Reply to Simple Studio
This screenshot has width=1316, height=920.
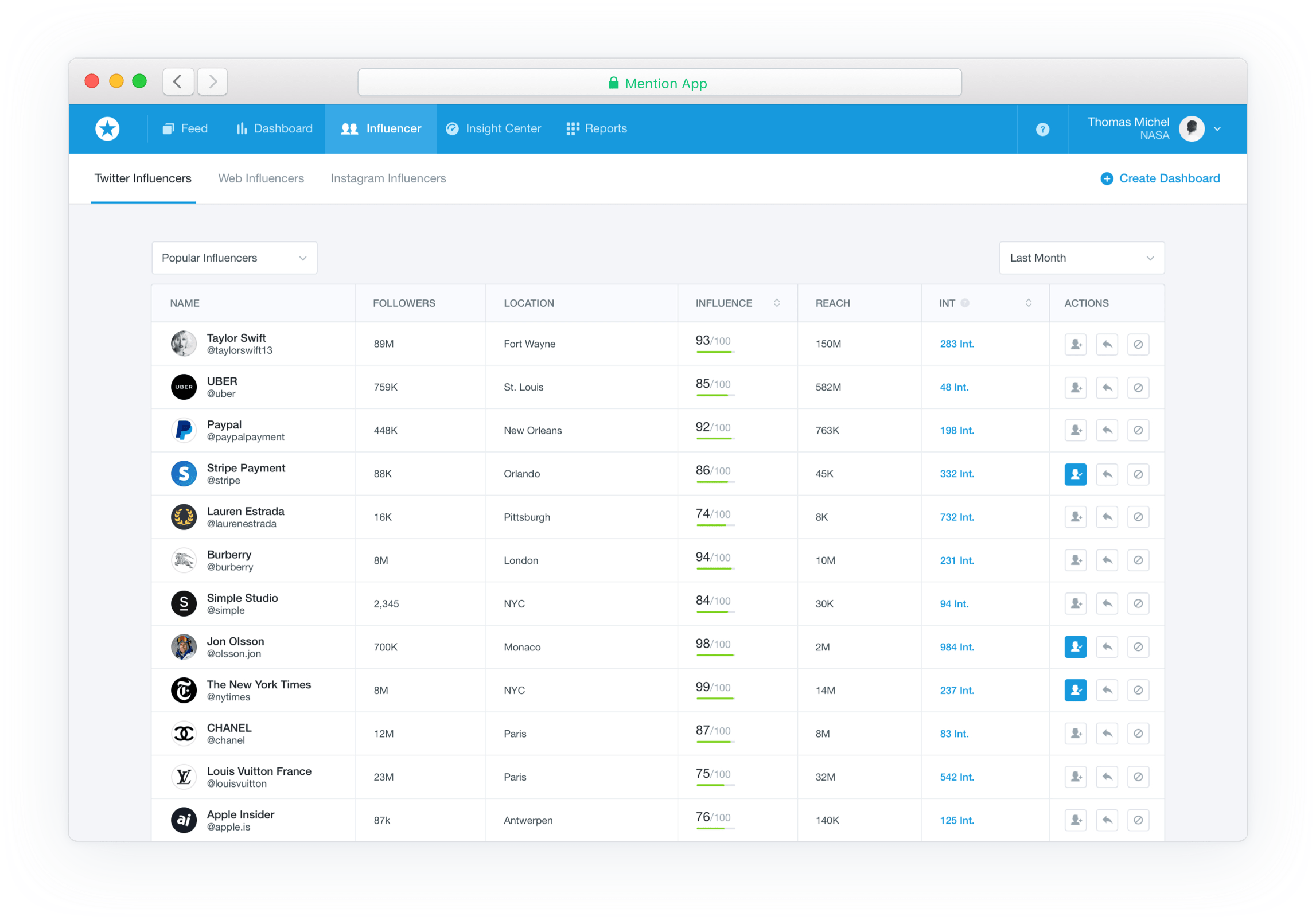[x=1107, y=603]
